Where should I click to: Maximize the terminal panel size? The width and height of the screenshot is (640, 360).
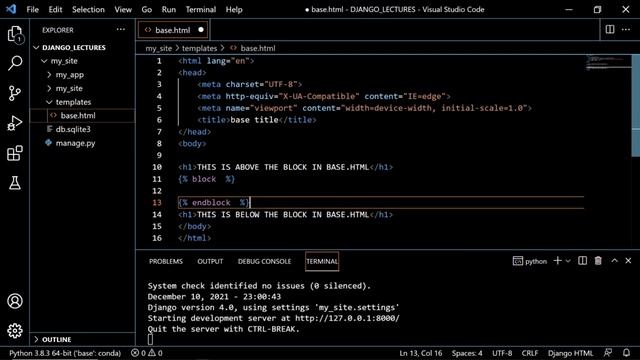(x=614, y=261)
